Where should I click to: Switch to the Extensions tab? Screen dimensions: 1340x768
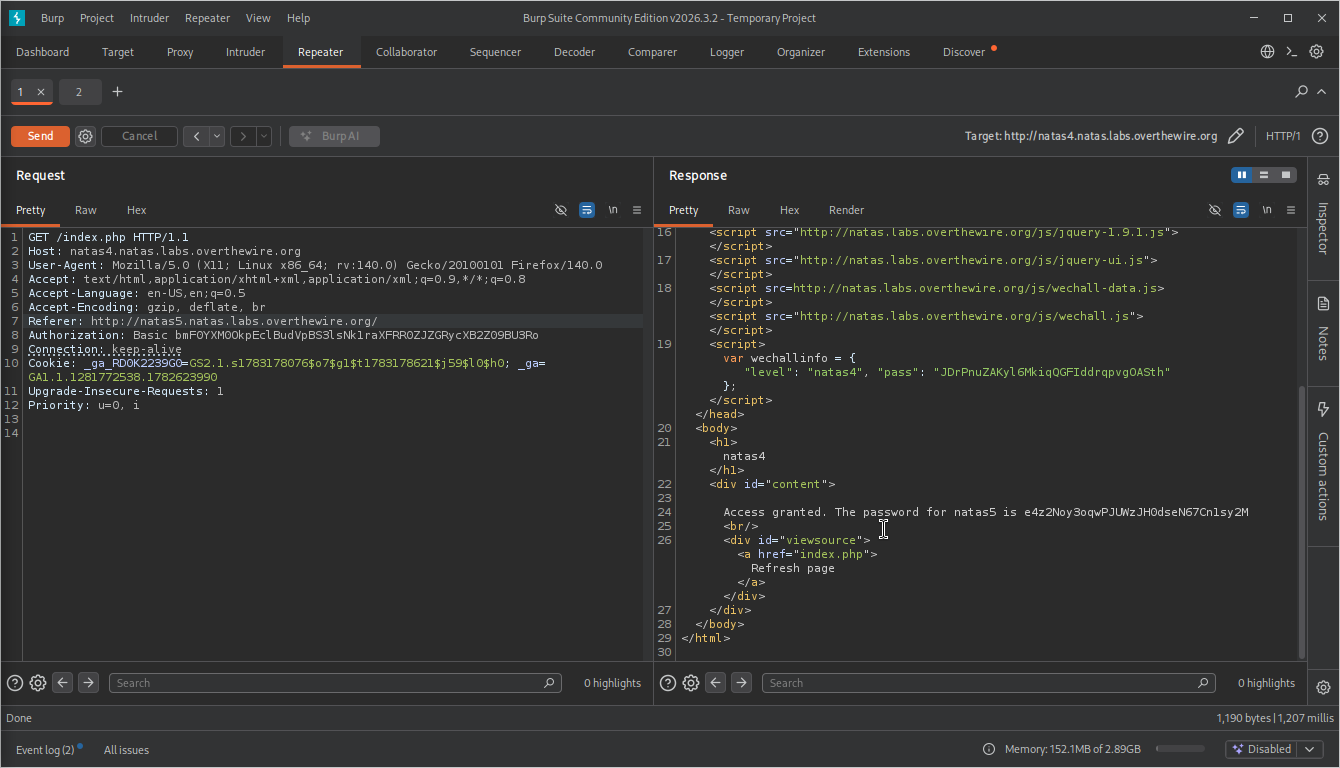[884, 52]
